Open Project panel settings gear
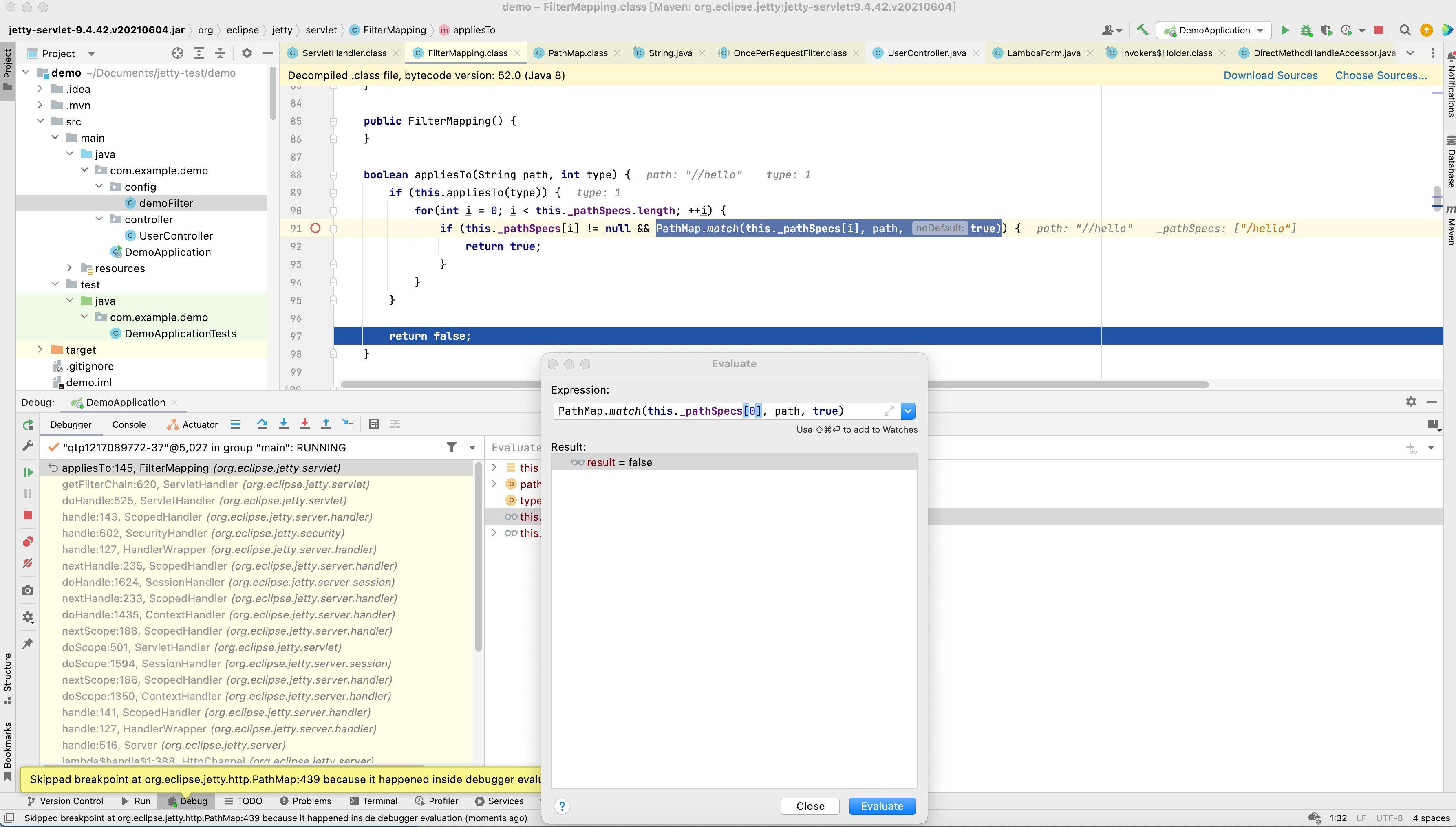The image size is (1456, 827). [247, 53]
